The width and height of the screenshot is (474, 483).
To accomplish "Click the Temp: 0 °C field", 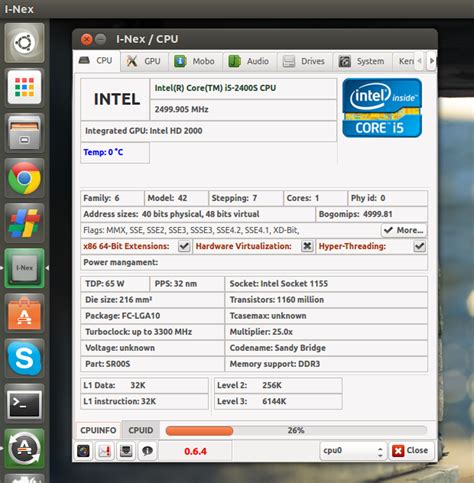I will pos(115,153).
